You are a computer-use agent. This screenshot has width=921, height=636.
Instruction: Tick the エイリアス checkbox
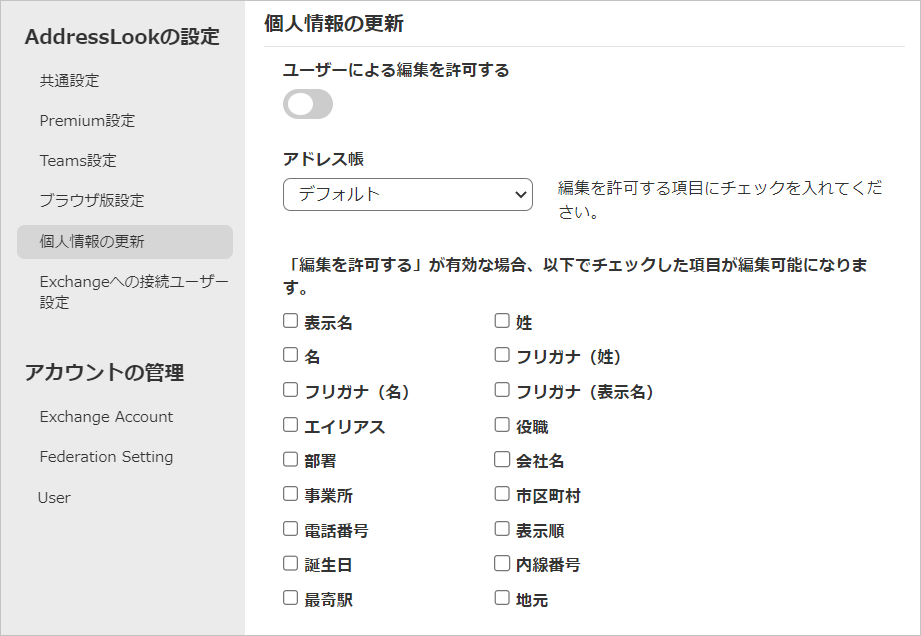point(291,425)
